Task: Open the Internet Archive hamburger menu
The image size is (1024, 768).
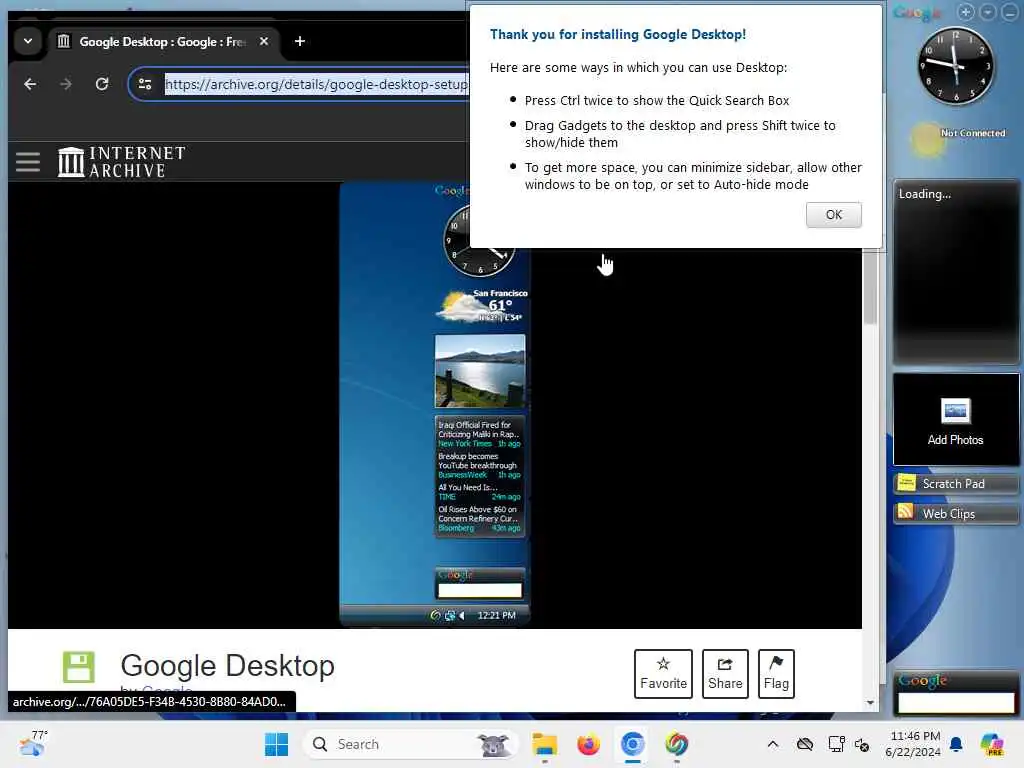Action: pos(28,162)
